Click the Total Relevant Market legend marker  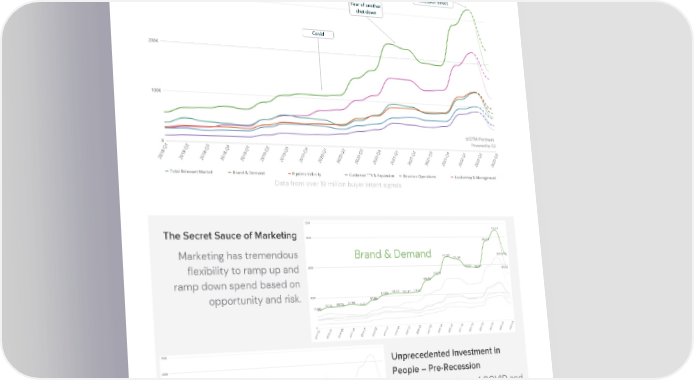point(167,171)
